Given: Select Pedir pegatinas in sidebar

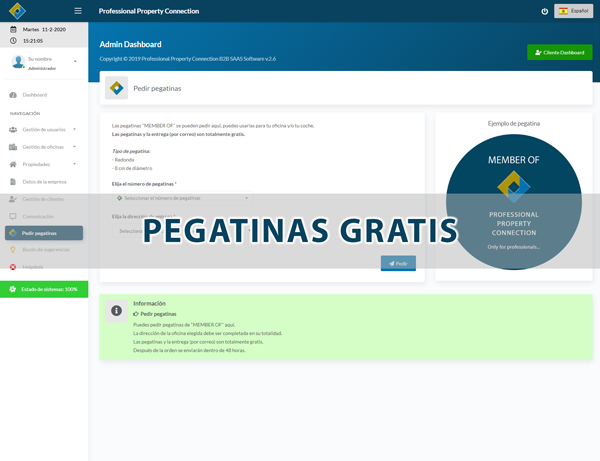Looking at the screenshot, I should point(44,233).
